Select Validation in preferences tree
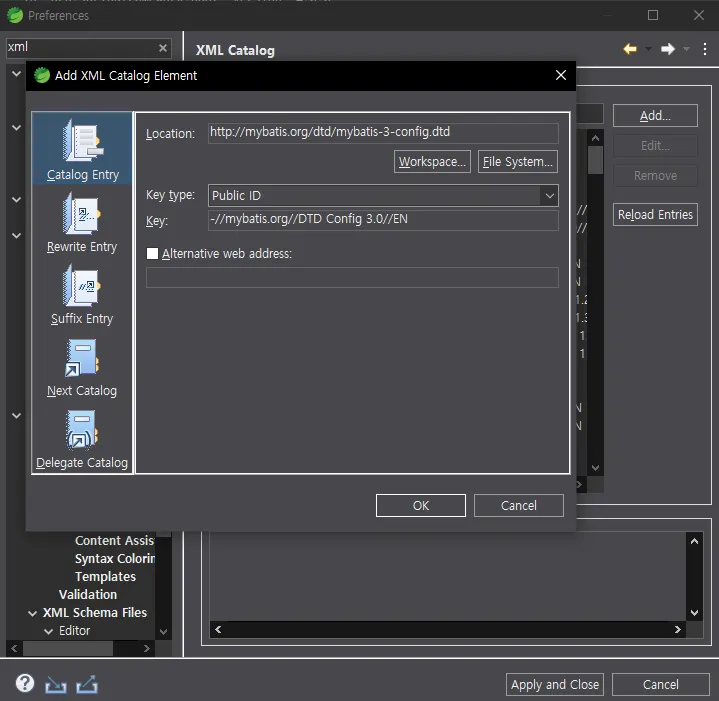This screenshot has width=719, height=701. 88,595
